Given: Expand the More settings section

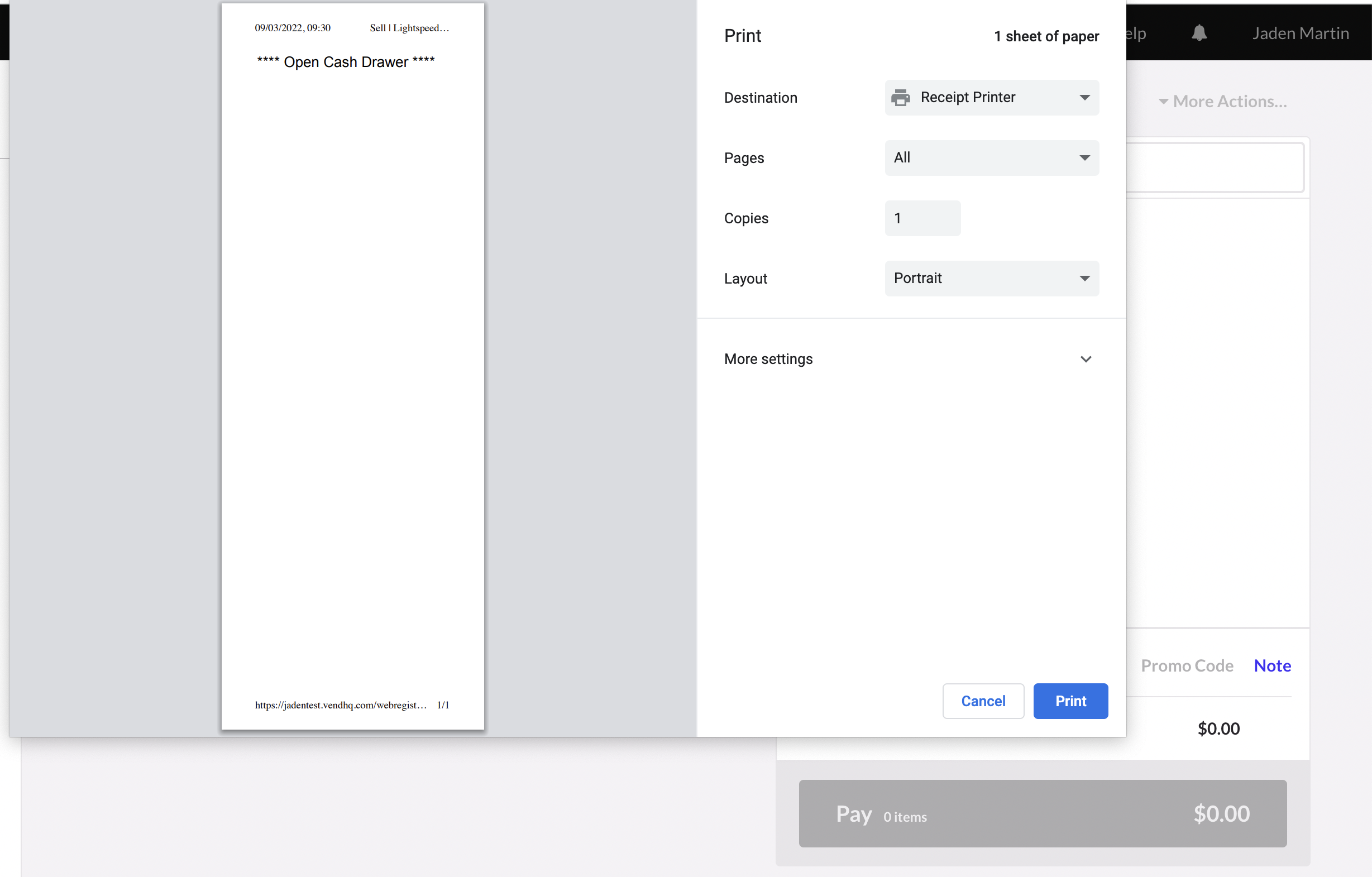Looking at the screenshot, I should click(768, 360).
